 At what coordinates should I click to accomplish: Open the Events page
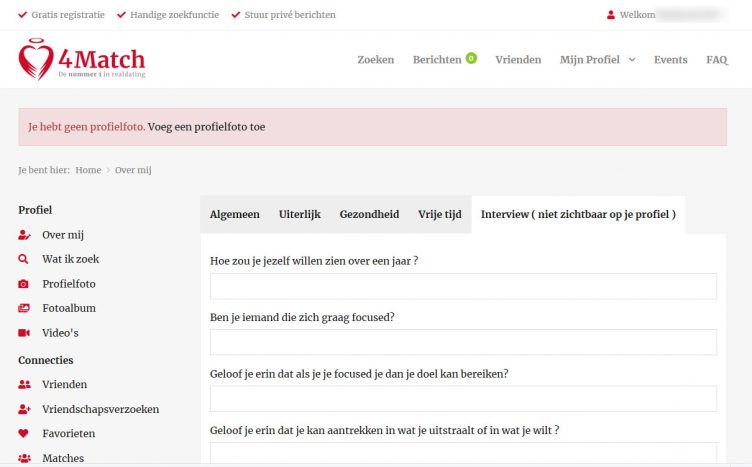click(670, 60)
